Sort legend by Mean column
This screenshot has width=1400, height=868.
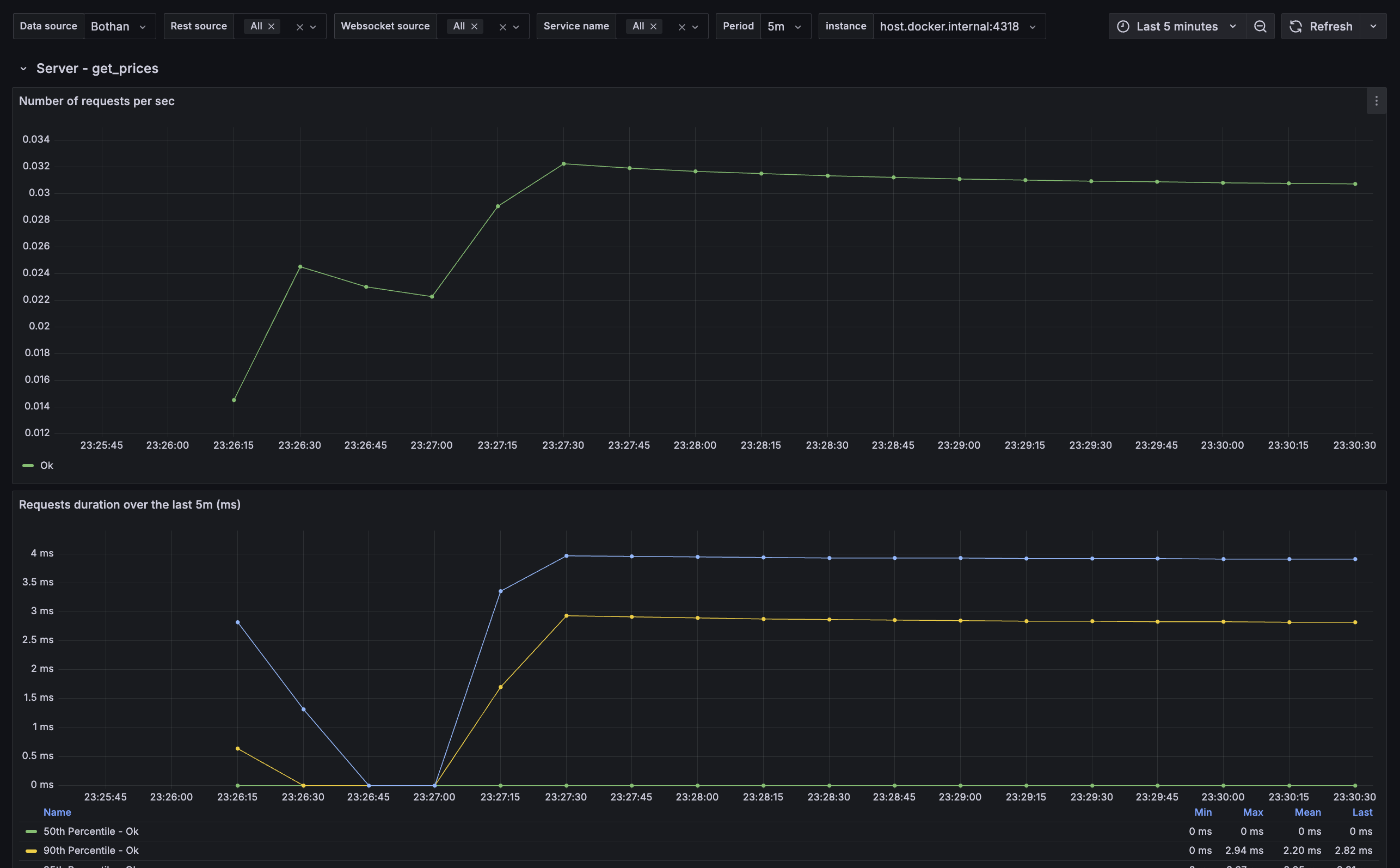1307,812
